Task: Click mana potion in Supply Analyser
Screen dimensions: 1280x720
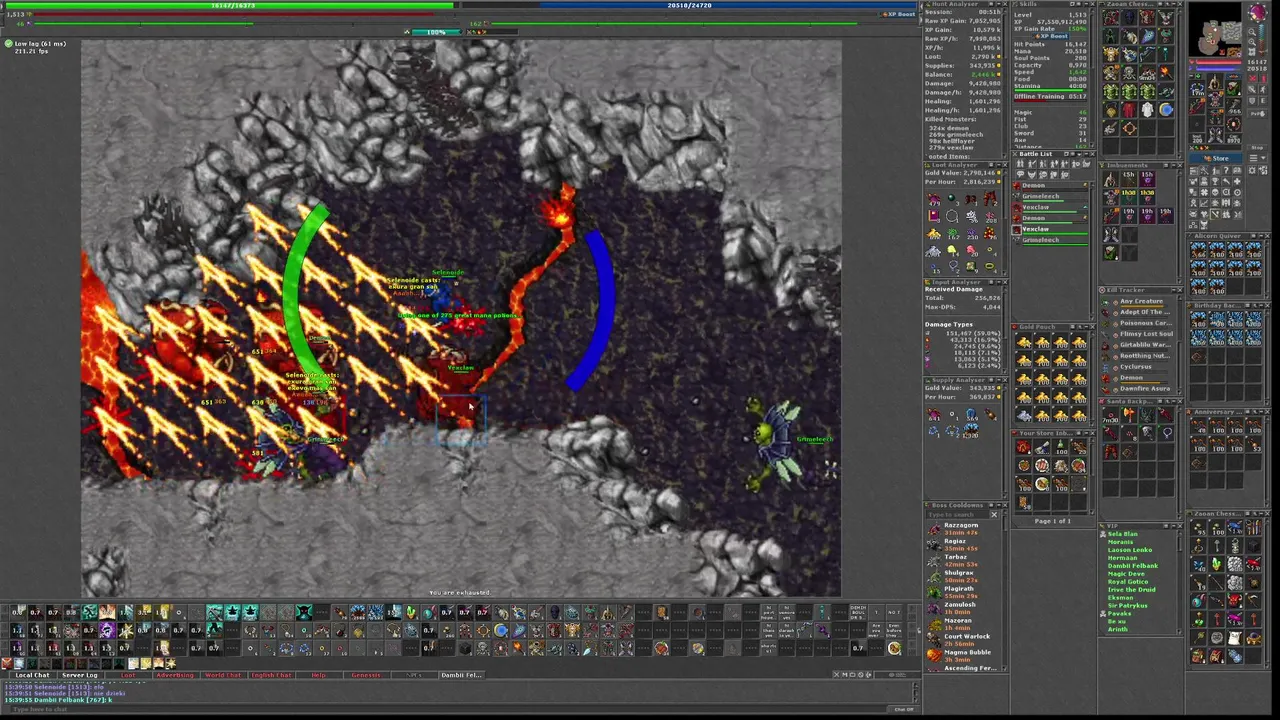Action: coord(934,414)
